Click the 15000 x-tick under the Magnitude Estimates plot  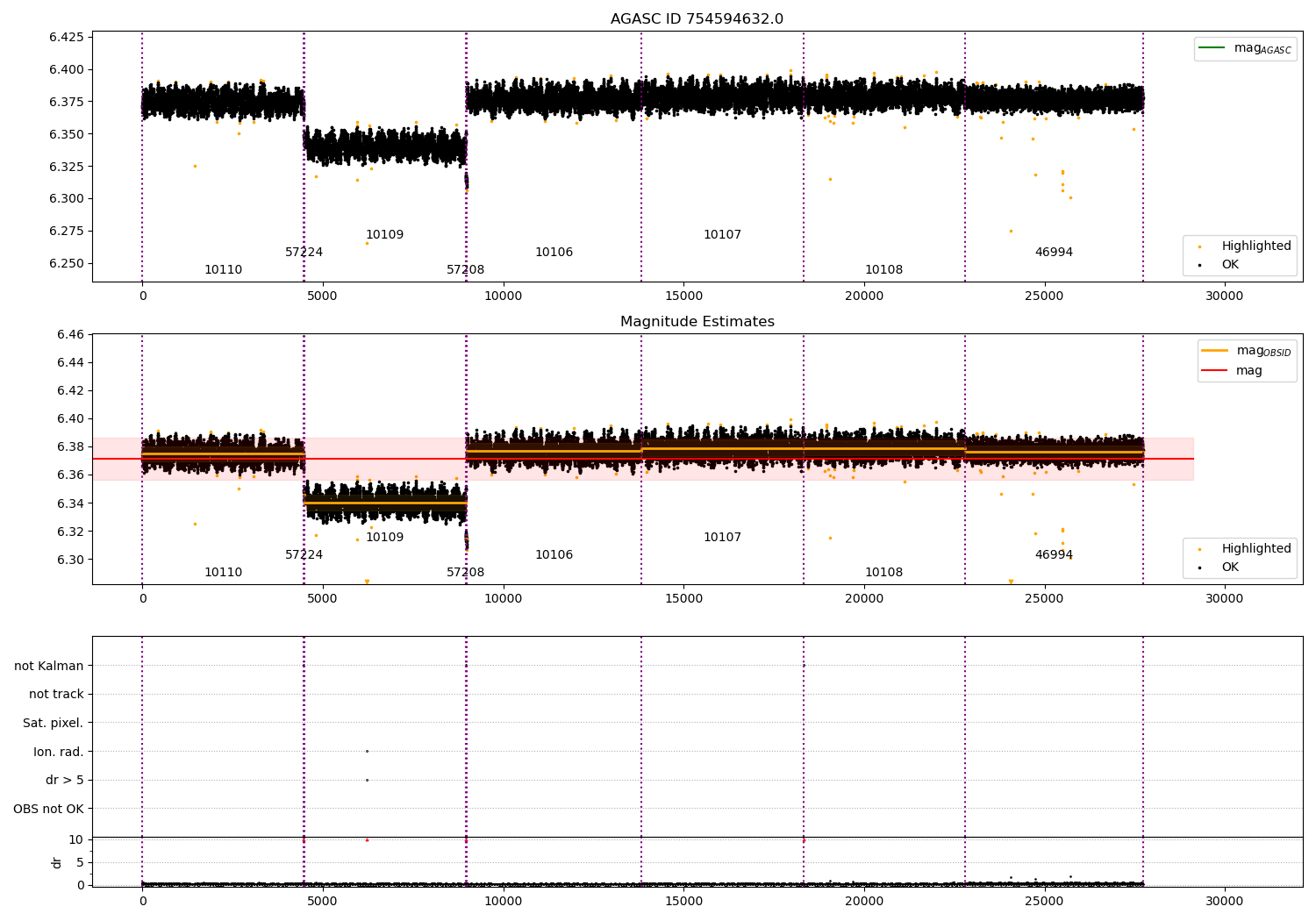pos(683,599)
